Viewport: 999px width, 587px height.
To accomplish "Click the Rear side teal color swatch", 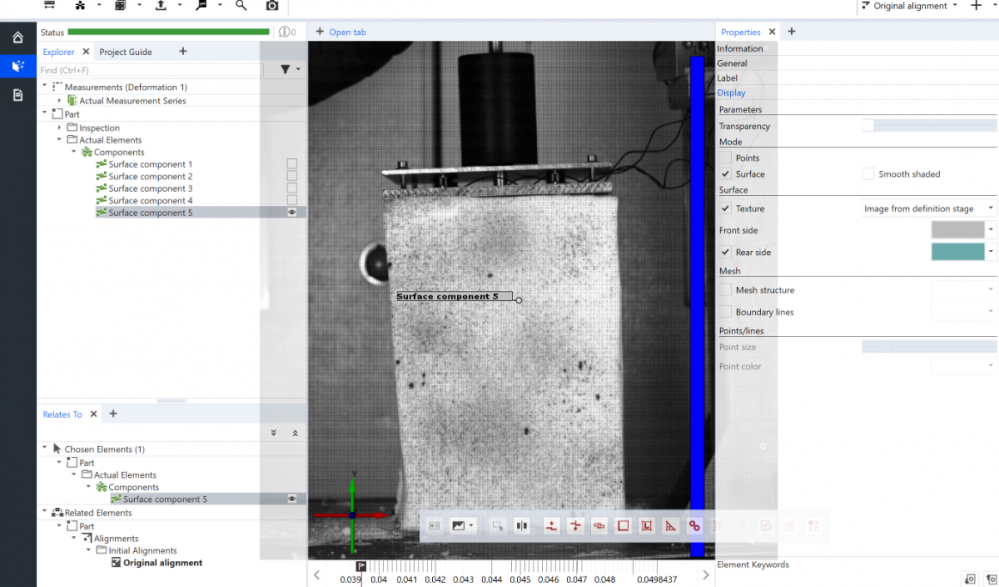I will pyautogui.click(x=957, y=252).
